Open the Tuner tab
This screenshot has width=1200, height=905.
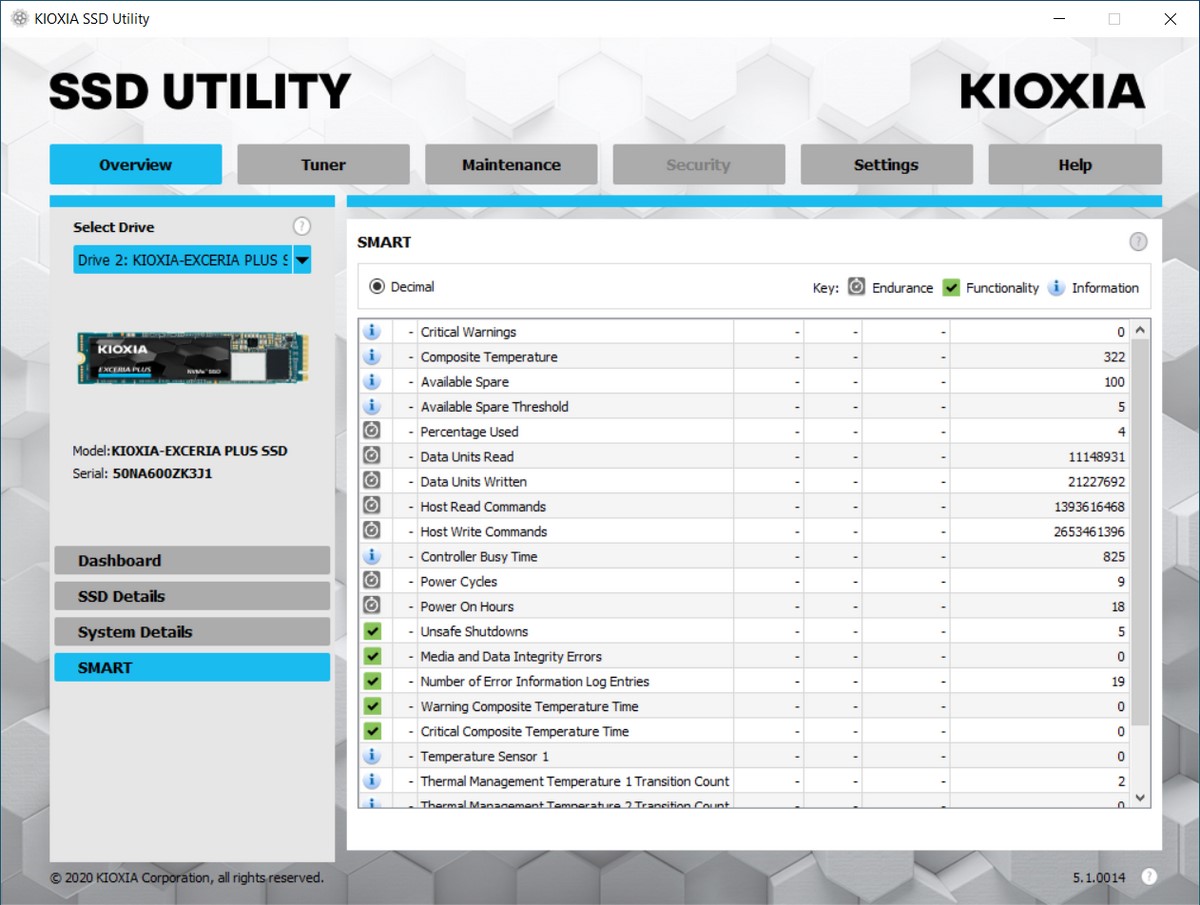323,165
